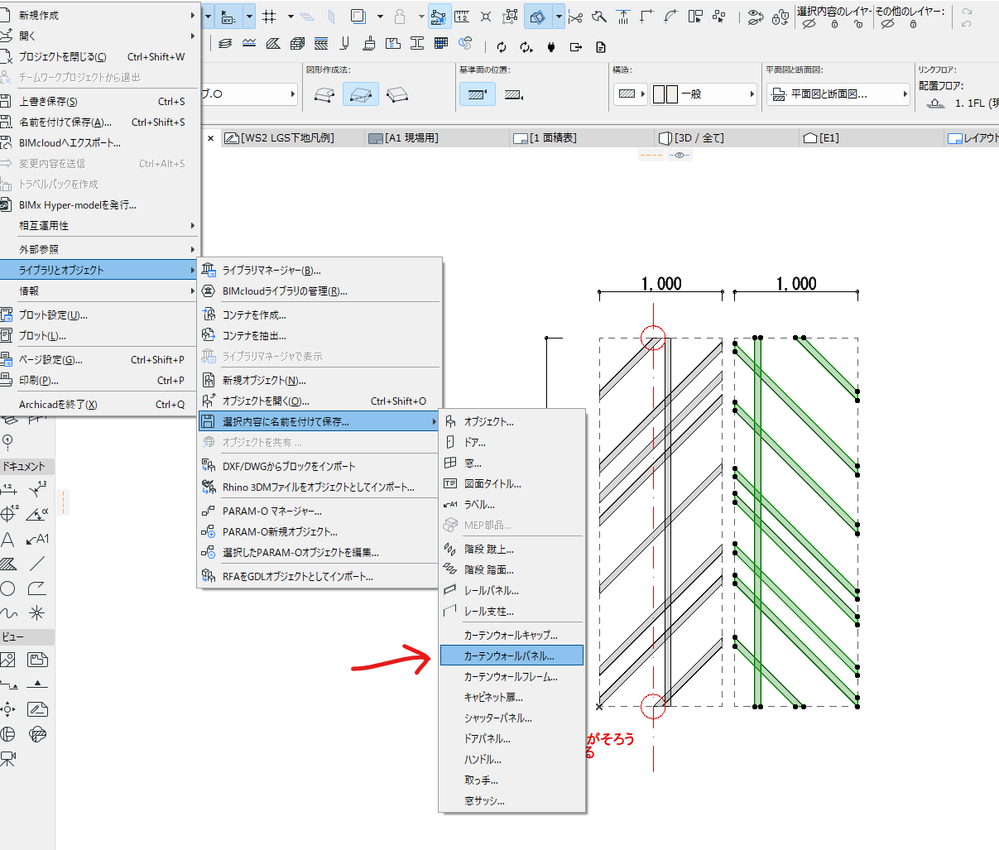The image size is (999, 850).
Task: Click the plug (add-on) toolbar icon
Action: click(552, 47)
